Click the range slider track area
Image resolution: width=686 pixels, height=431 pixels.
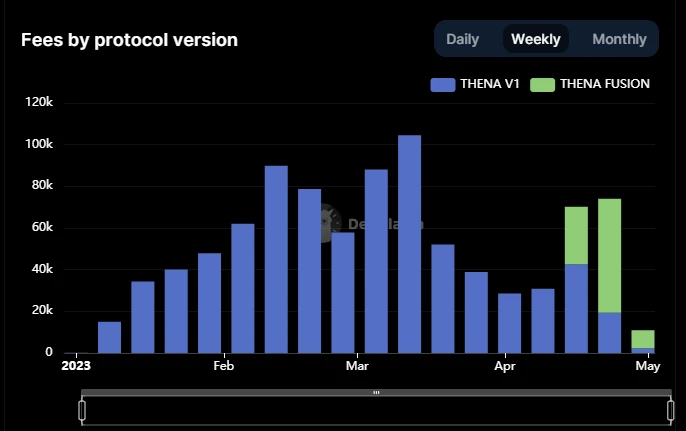376,410
